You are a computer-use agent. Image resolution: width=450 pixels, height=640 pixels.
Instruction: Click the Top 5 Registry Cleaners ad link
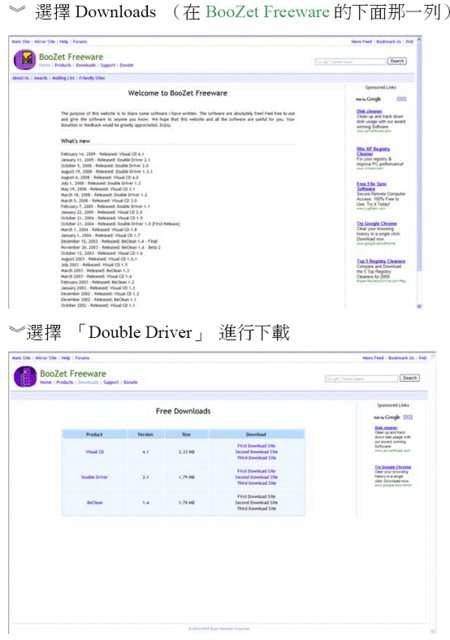click(381, 261)
